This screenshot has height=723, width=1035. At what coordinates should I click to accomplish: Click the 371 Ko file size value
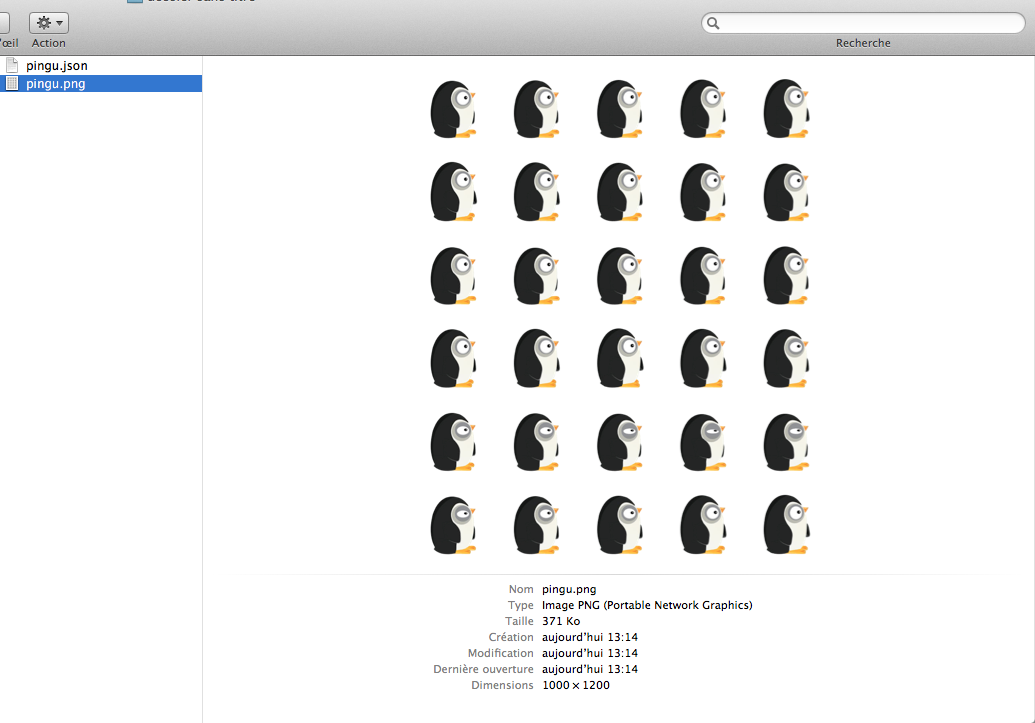pyautogui.click(x=561, y=621)
